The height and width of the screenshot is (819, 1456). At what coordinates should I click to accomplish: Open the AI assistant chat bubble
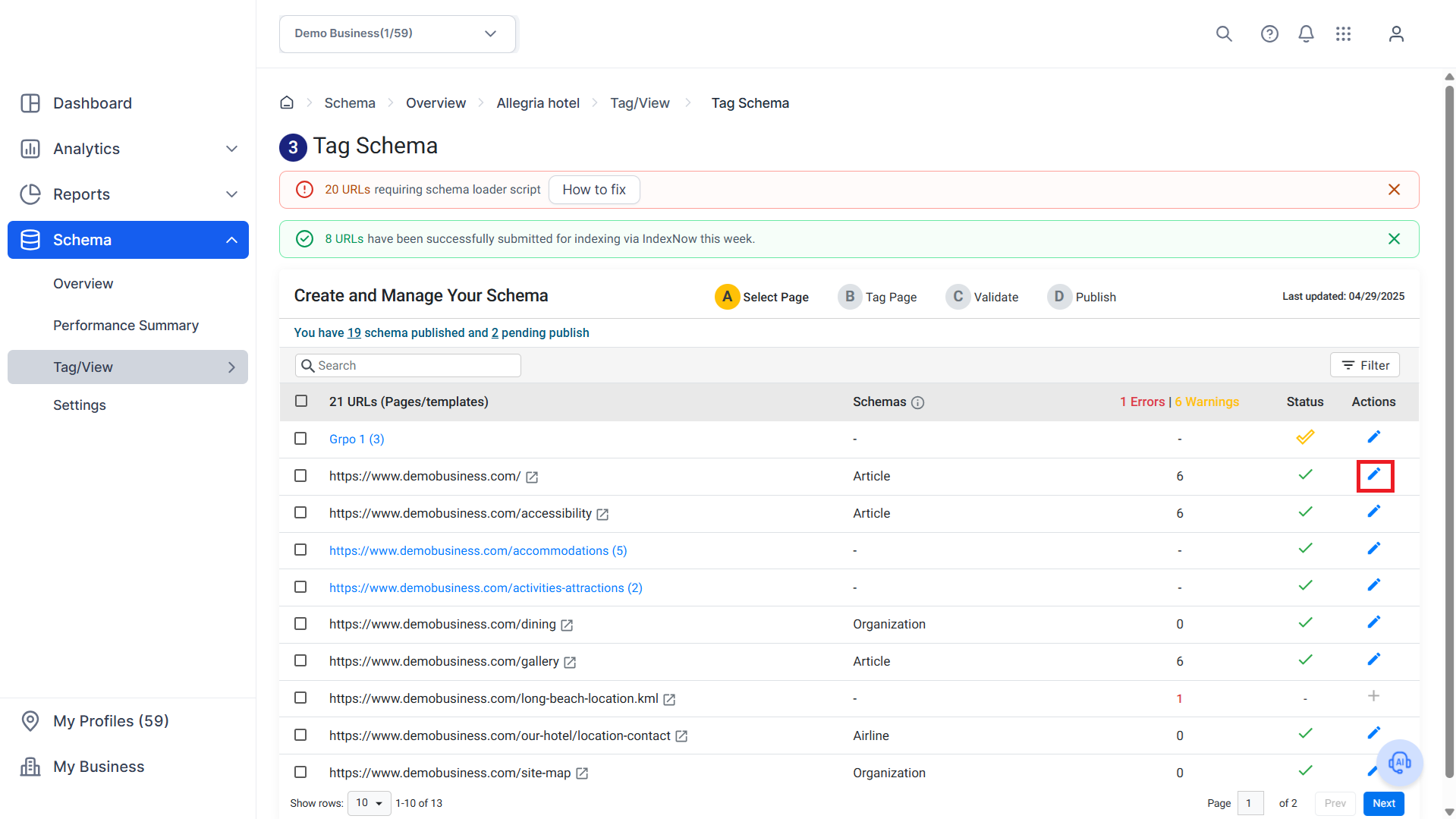point(1399,762)
